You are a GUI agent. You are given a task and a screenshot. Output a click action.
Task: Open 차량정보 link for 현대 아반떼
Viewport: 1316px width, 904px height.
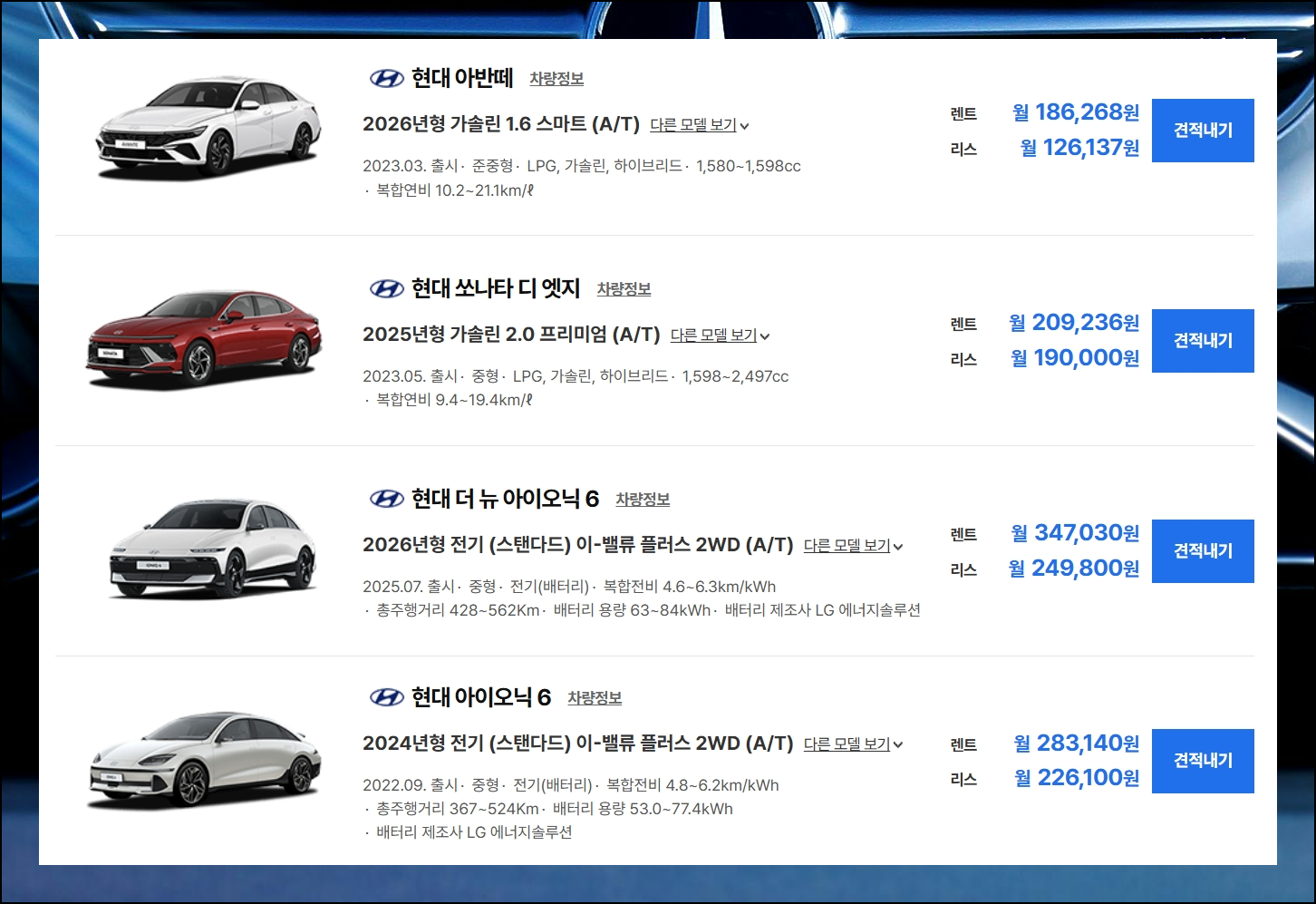[556, 79]
